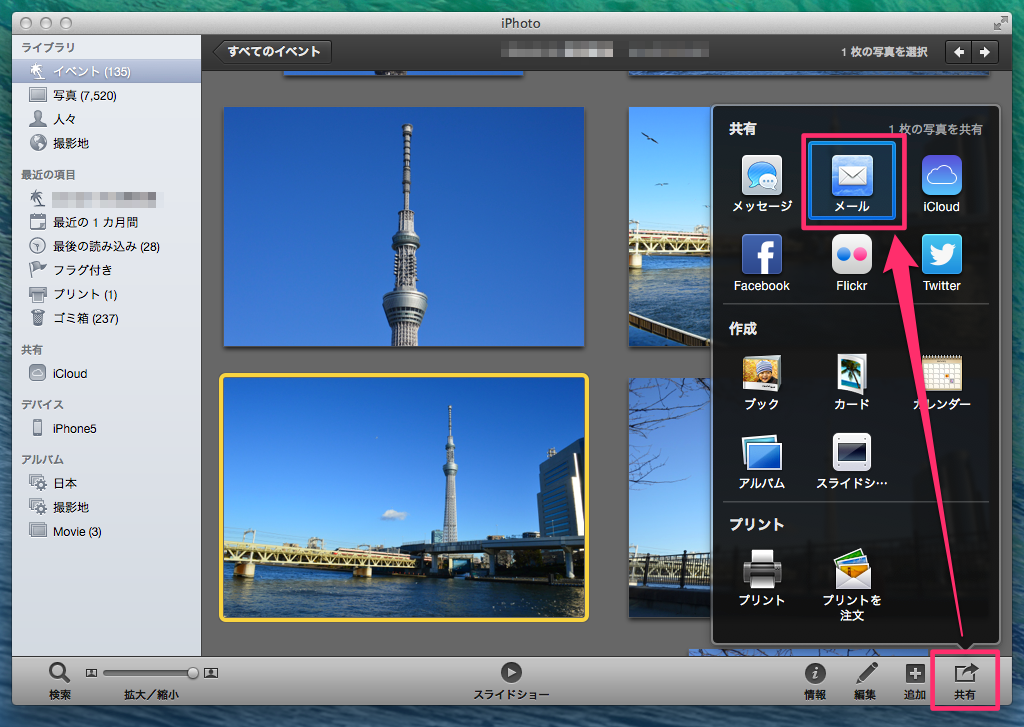Click the large-thumbnail icon right of zoom slider

[x=211, y=673]
